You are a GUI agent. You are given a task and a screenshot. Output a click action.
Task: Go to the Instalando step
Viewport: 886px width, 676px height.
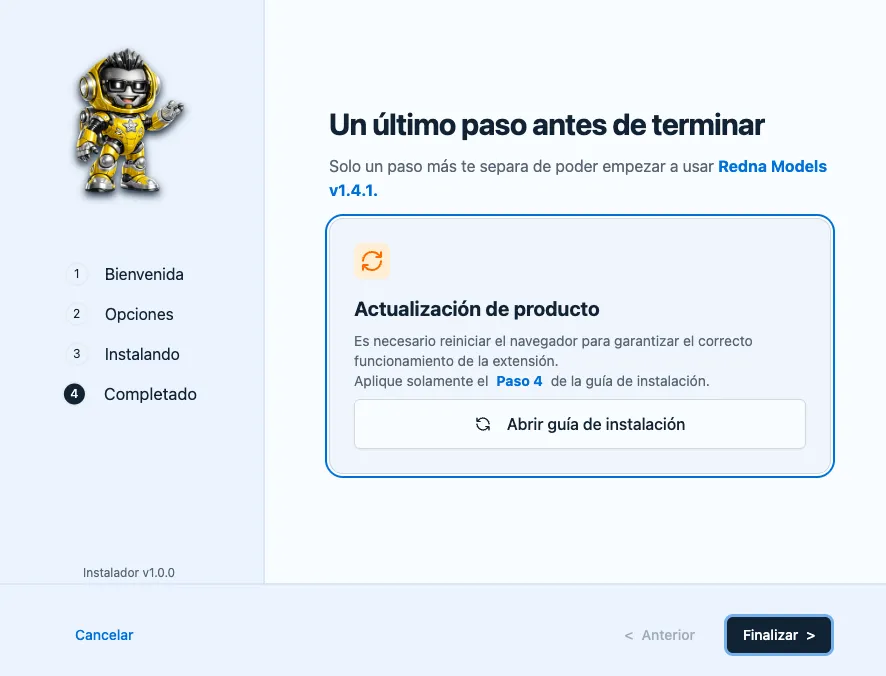pos(142,354)
